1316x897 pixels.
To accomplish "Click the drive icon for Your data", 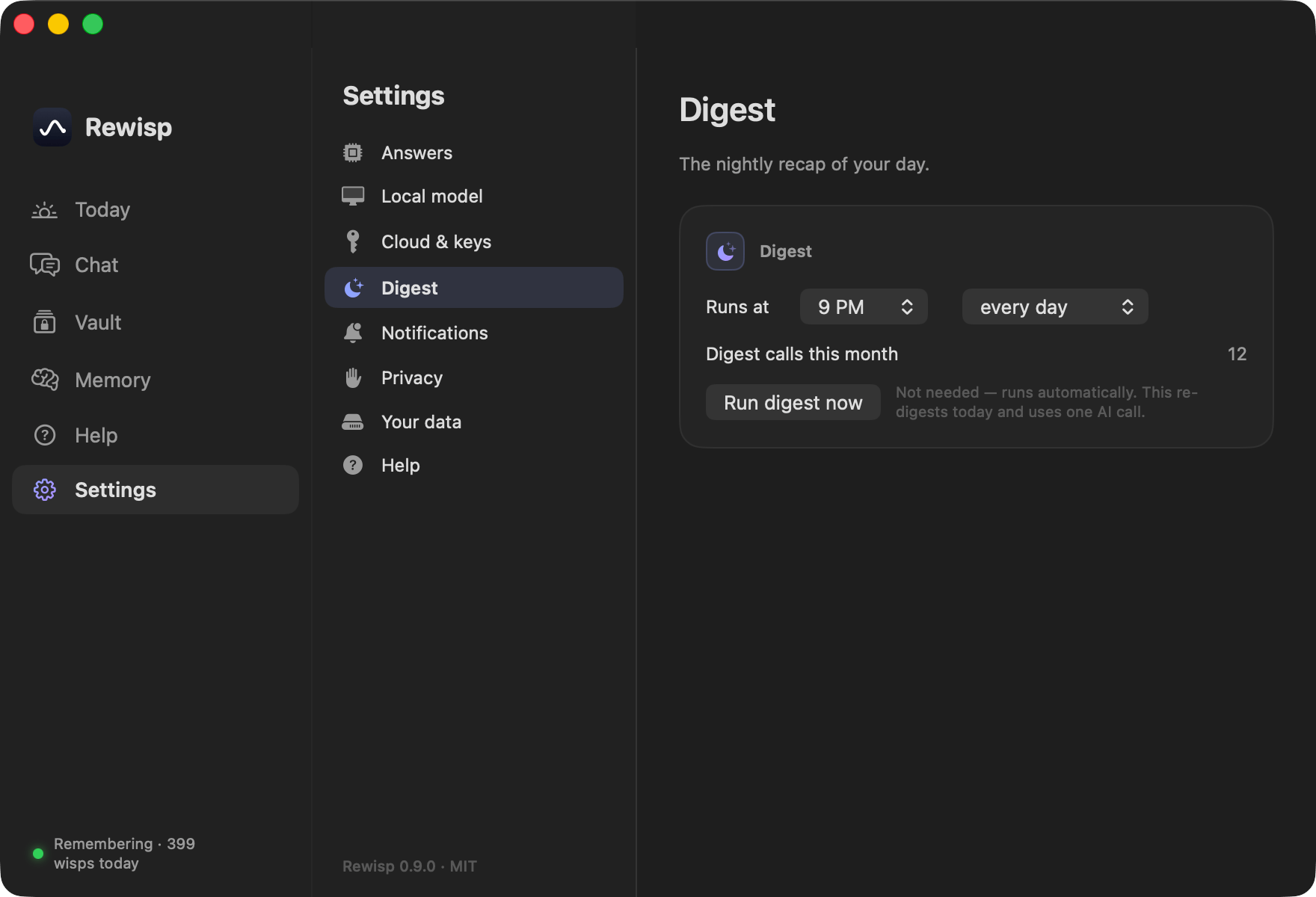I will 353,422.
